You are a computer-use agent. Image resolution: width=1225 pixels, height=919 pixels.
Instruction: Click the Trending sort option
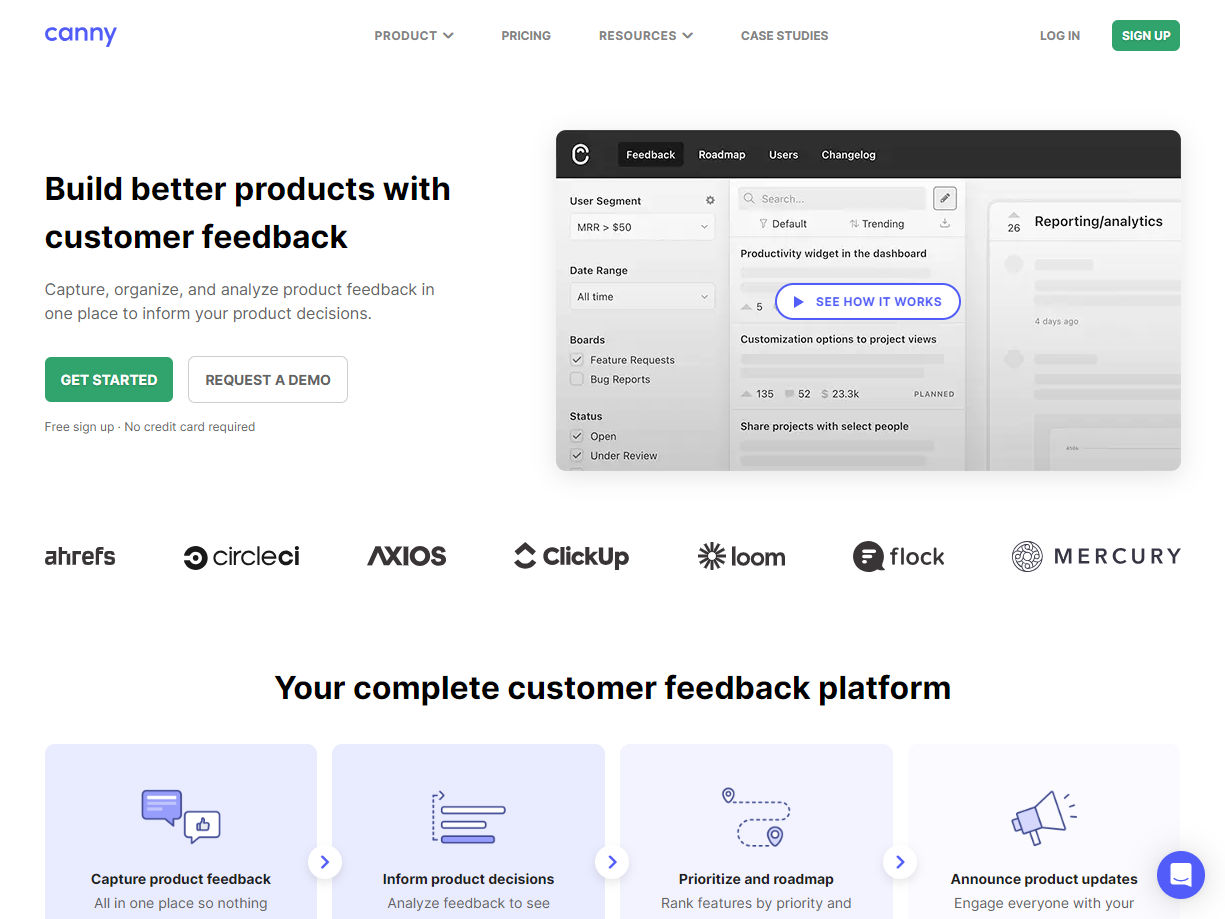click(876, 224)
